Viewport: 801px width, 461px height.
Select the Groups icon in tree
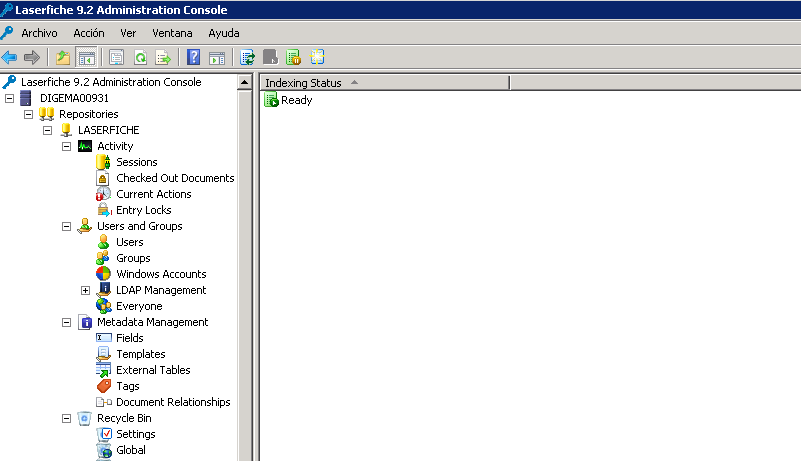click(103, 258)
